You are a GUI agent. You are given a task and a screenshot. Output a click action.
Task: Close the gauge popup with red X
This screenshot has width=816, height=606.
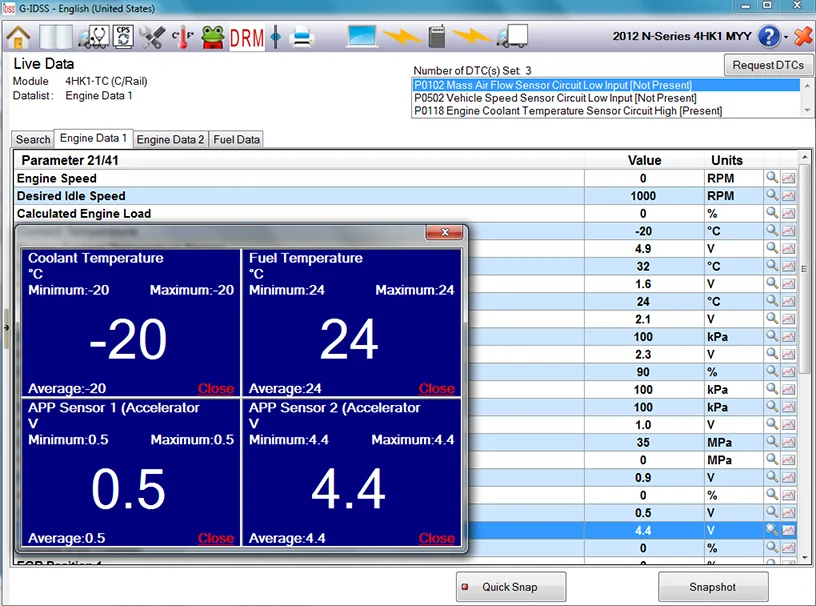tap(444, 232)
